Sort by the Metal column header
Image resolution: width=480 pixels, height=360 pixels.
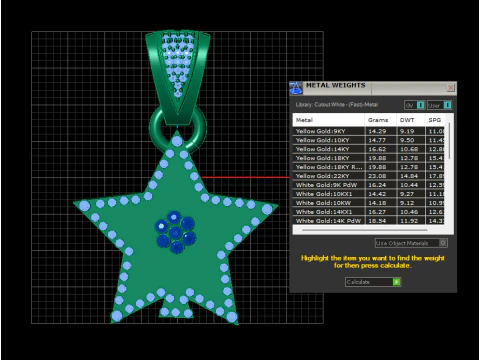[329, 120]
